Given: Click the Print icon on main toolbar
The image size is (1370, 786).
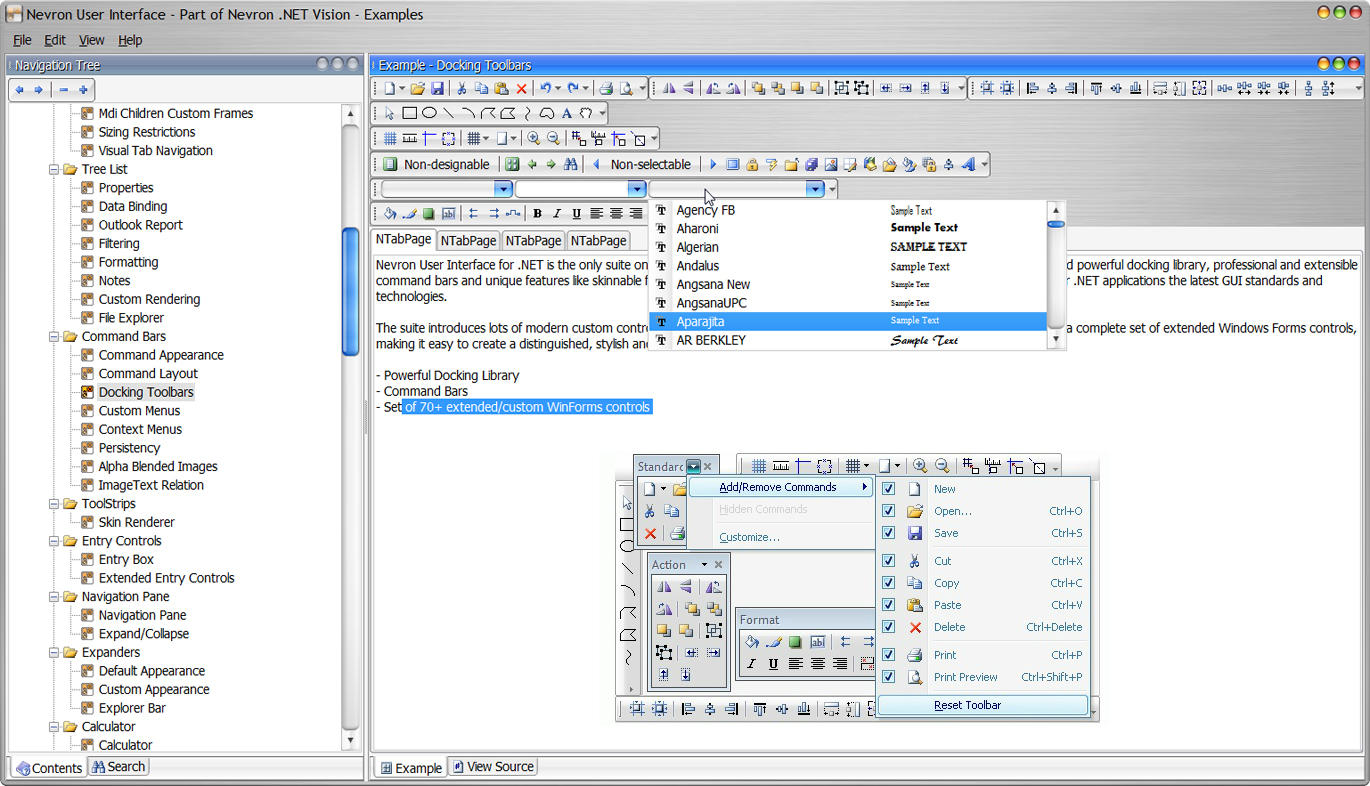Looking at the screenshot, I should 605,88.
